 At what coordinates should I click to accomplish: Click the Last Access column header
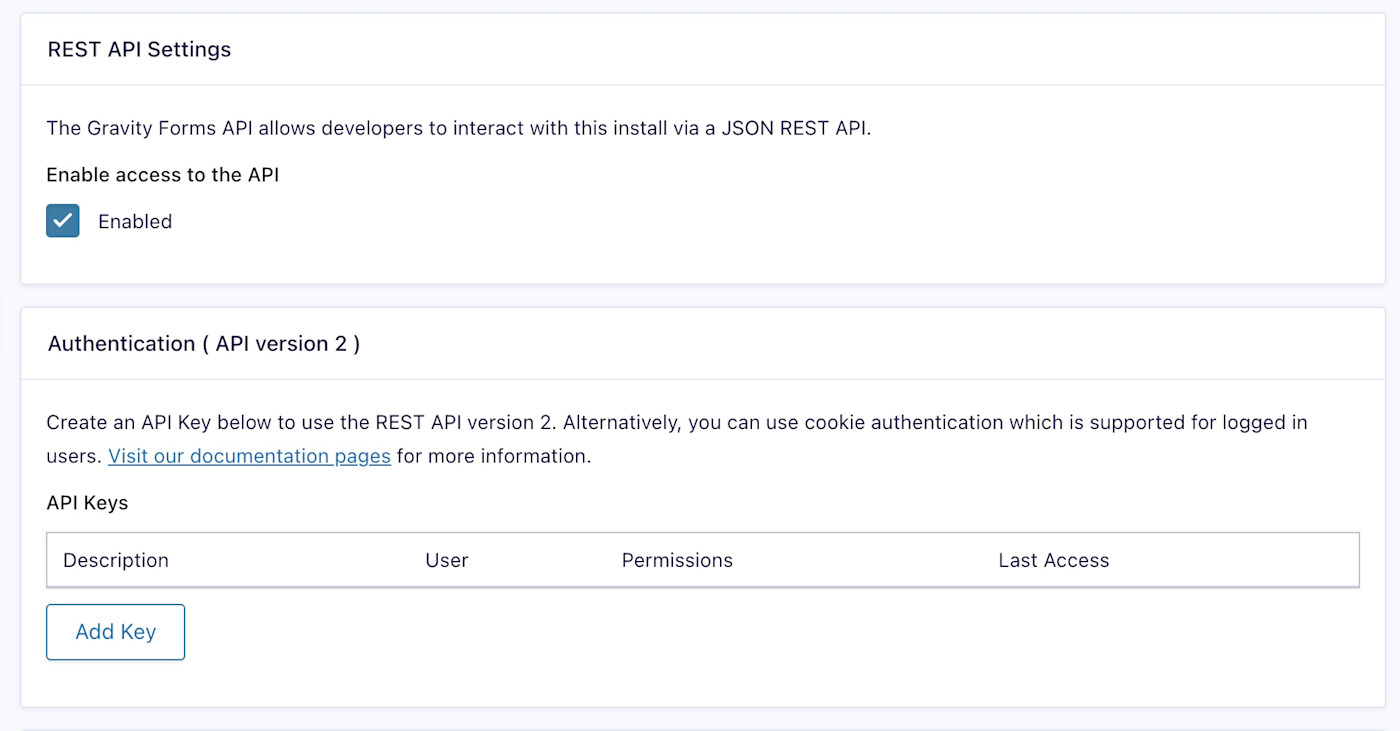point(1054,560)
